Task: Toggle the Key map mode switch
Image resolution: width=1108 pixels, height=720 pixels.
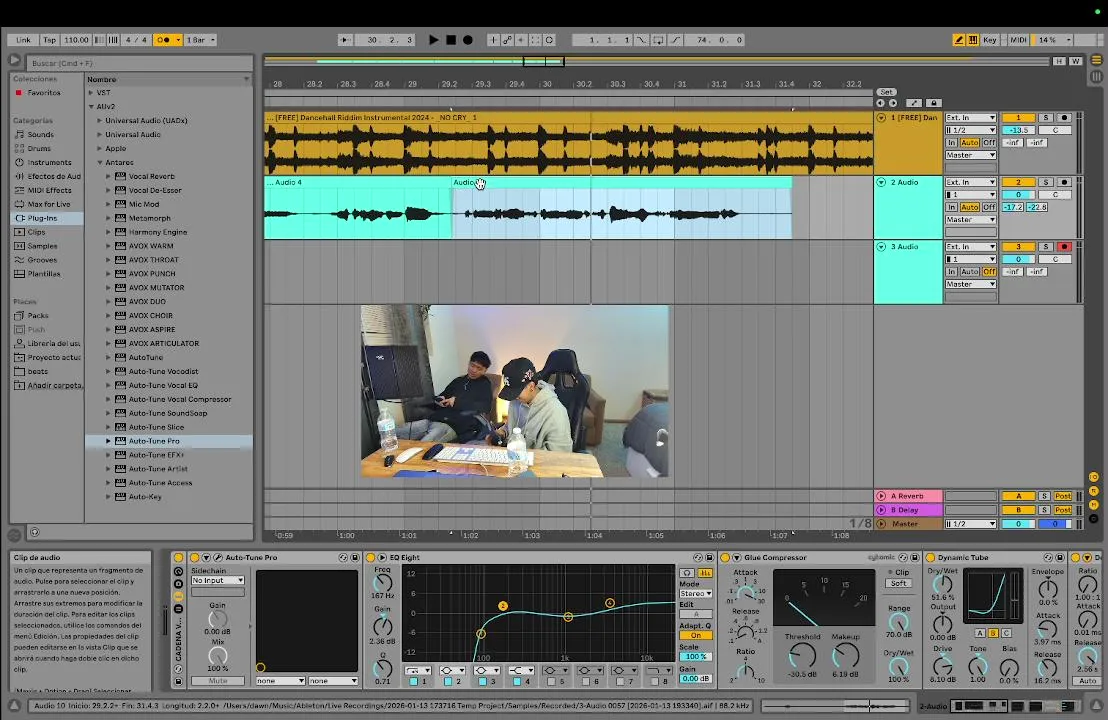Action: pyautogui.click(x=989, y=40)
